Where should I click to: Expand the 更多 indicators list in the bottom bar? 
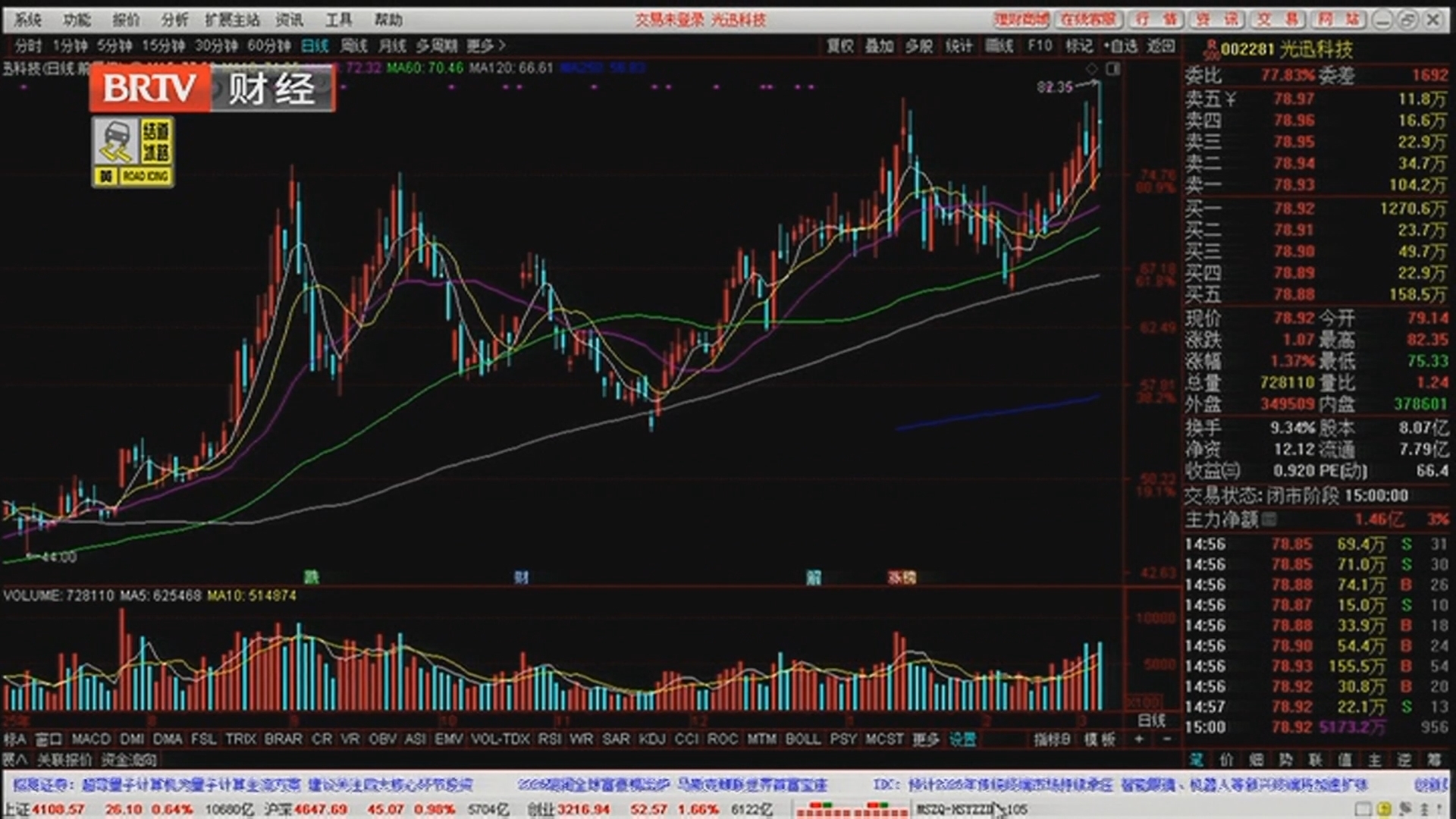pos(925,739)
